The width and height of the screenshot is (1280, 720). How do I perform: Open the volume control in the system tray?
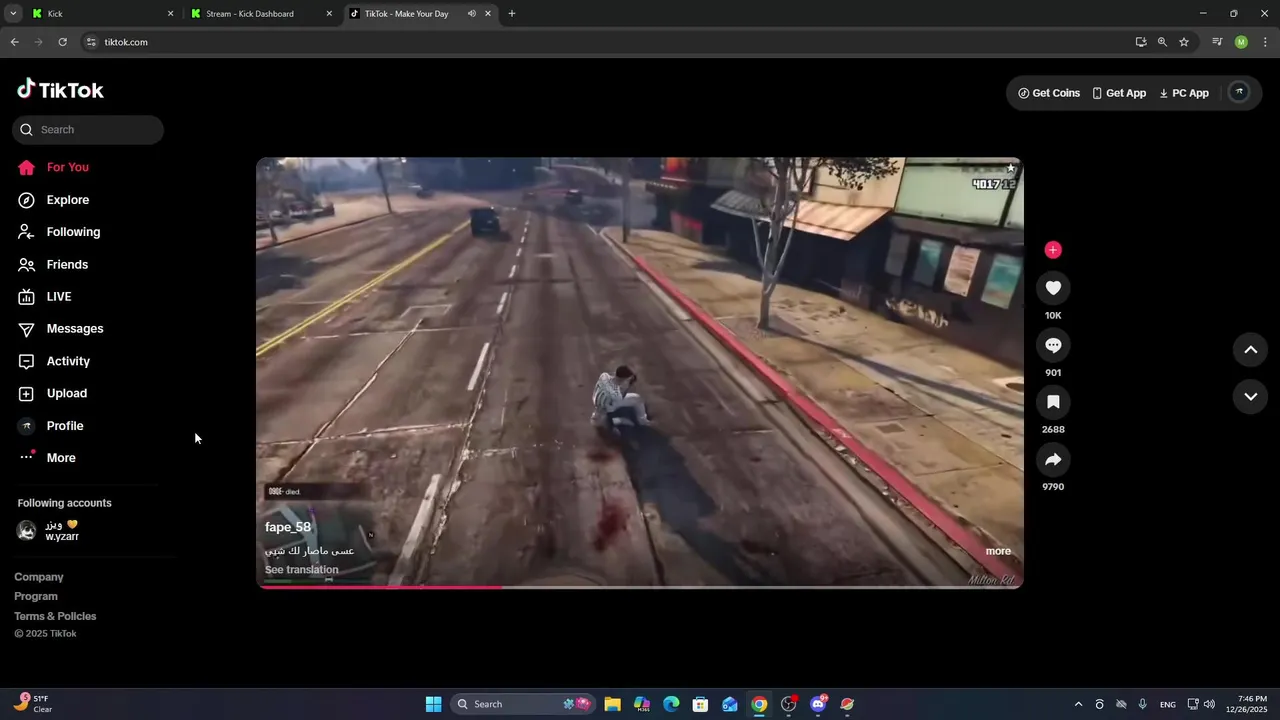1209,704
